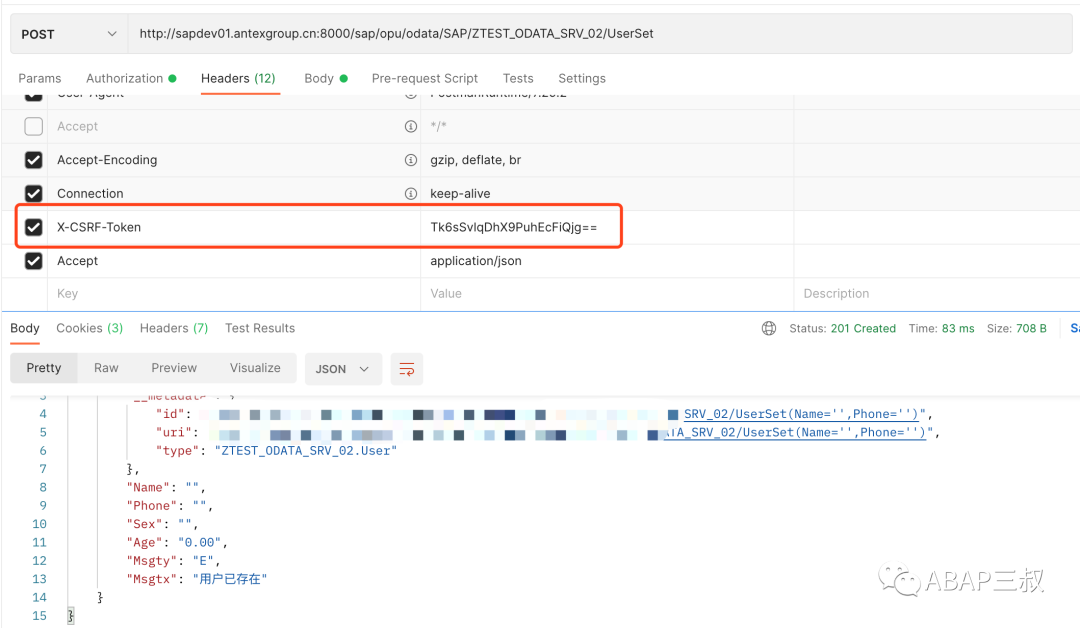The image size is (1080, 628).
Task: Open the Authorization tab
Action: point(131,78)
